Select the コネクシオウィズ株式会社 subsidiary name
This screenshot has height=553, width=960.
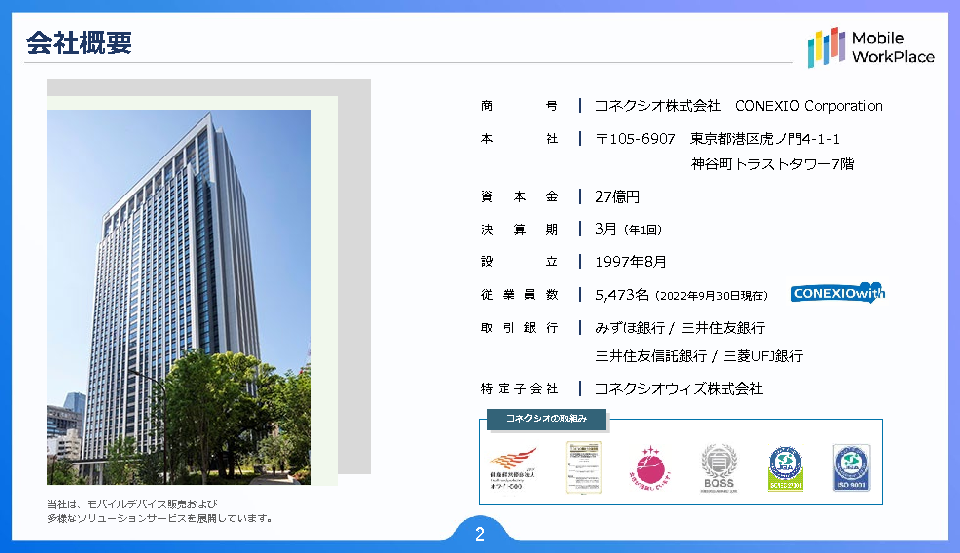pyautogui.click(x=678, y=388)
